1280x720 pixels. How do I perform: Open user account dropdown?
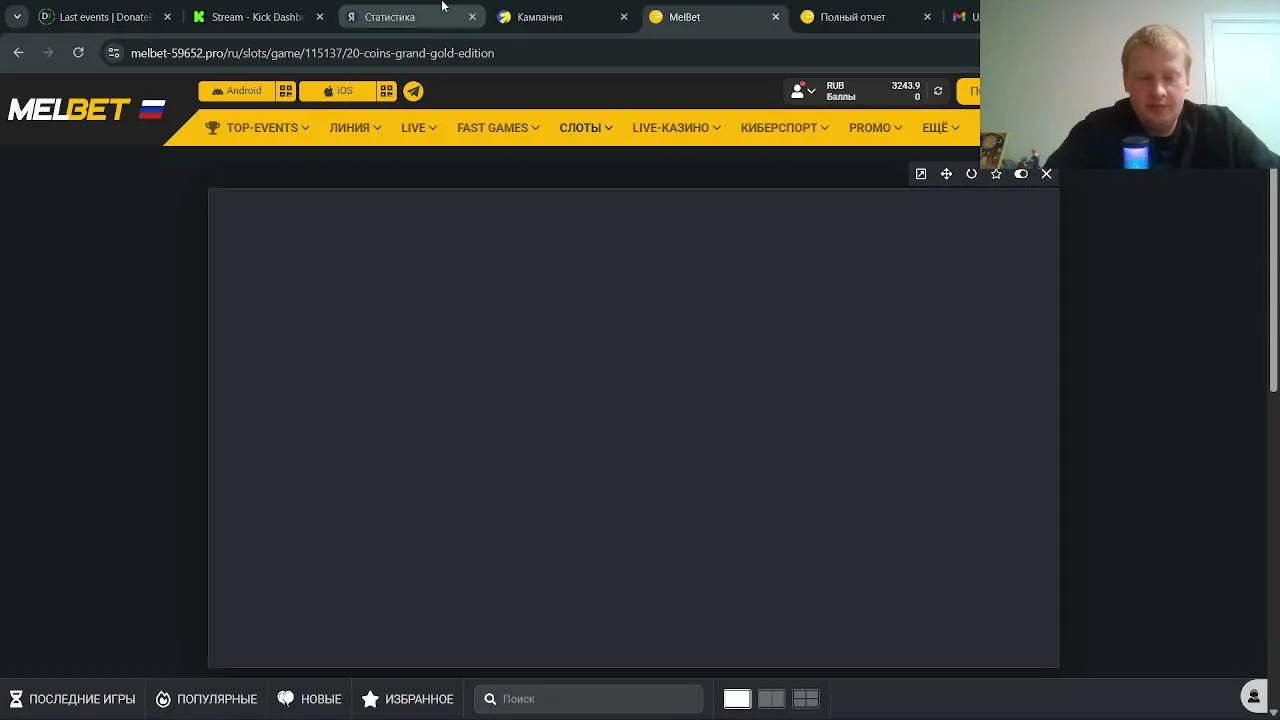[x=803, y=91]
